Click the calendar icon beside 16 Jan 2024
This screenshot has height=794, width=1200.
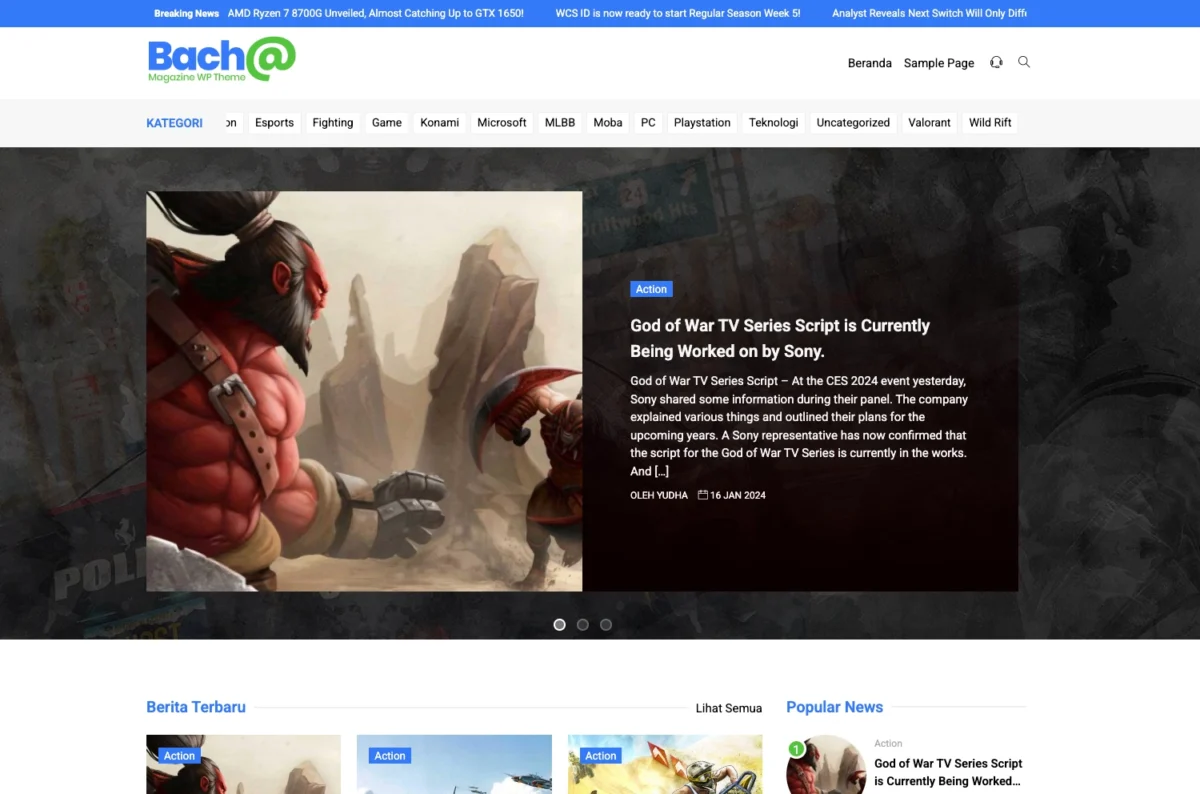(x=703, y=495)
